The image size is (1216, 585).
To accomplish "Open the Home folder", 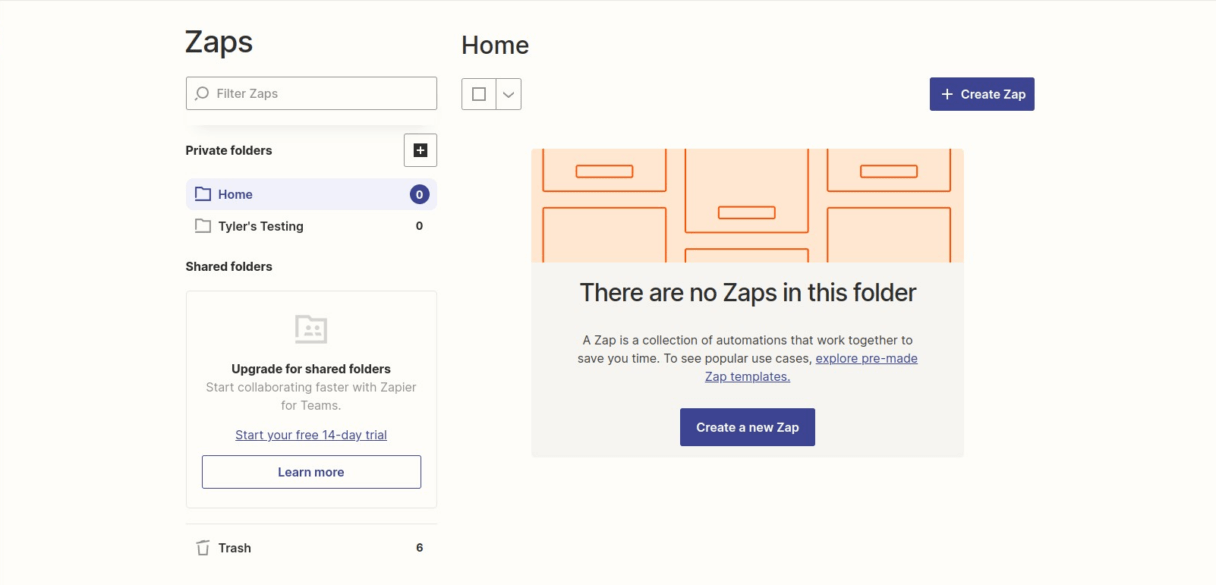I will [311, 194].
